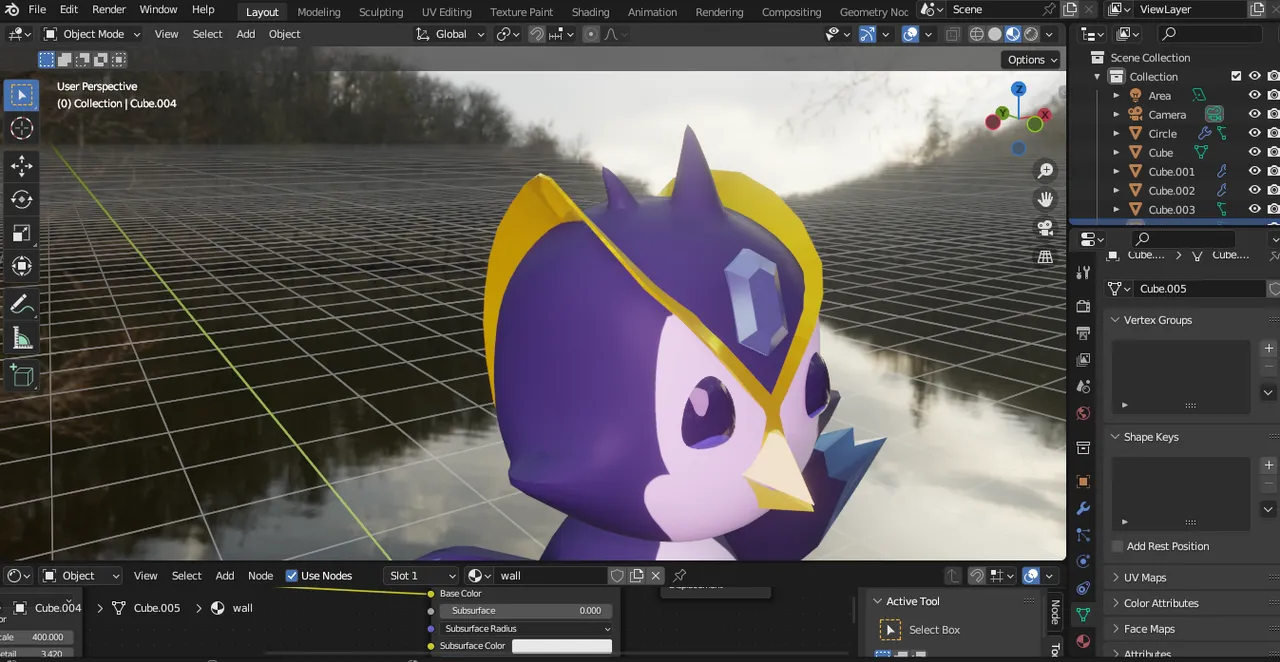1280x662 pixels.
Task: Open the Render menu
Action: 109,10
